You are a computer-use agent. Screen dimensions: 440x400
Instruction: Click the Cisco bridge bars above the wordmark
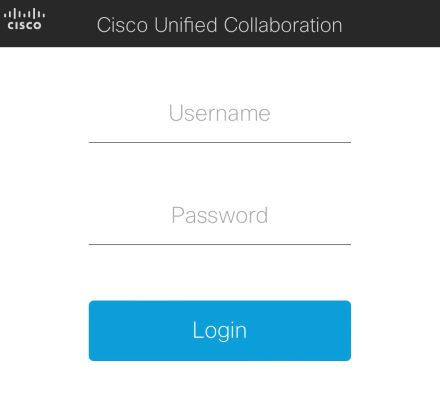pyautogui.click(x=24, y=14)
